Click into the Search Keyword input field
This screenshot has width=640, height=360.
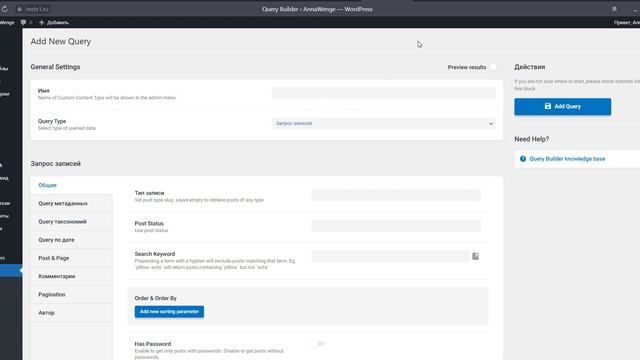tap(390, 256)
